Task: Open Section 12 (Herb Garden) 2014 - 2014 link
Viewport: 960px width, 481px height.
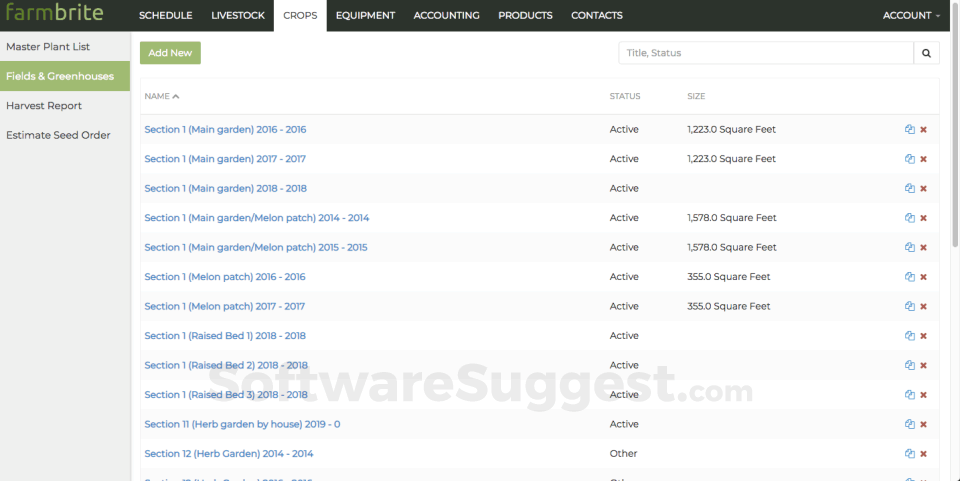Action: pos(228,453)
